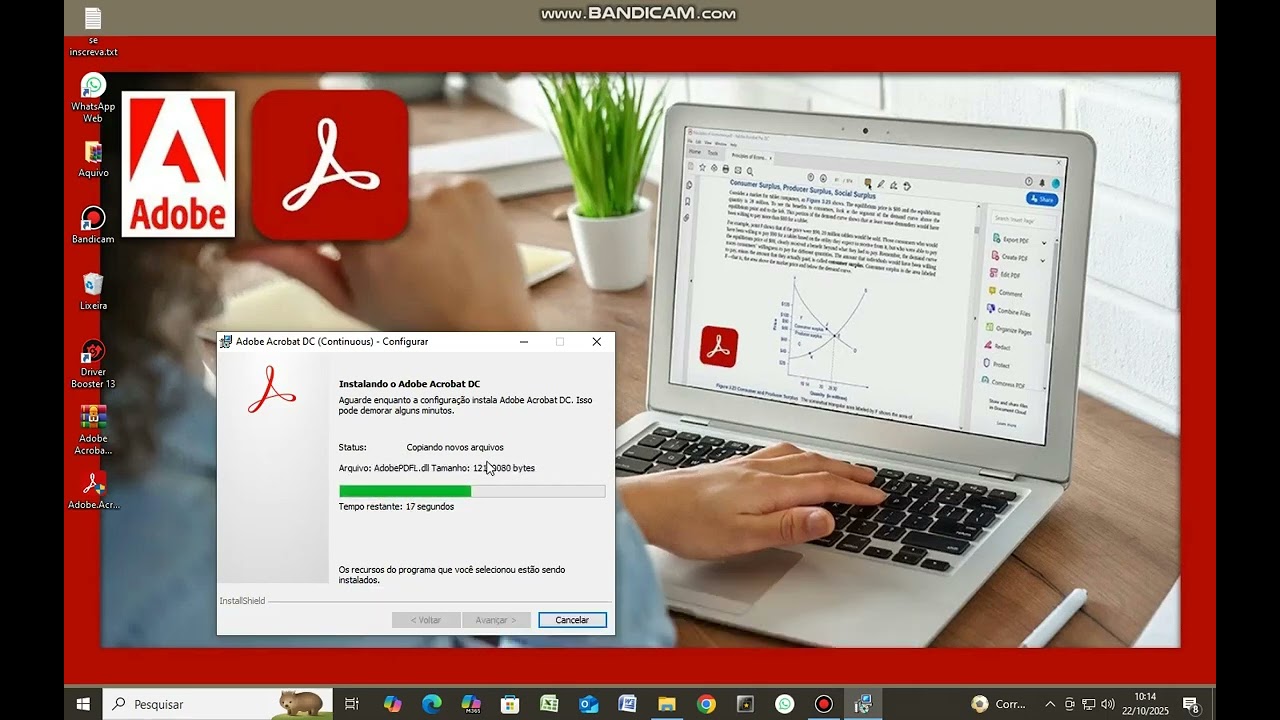Switch to the Bandicam recorder taskbar icon

(824, 704)
